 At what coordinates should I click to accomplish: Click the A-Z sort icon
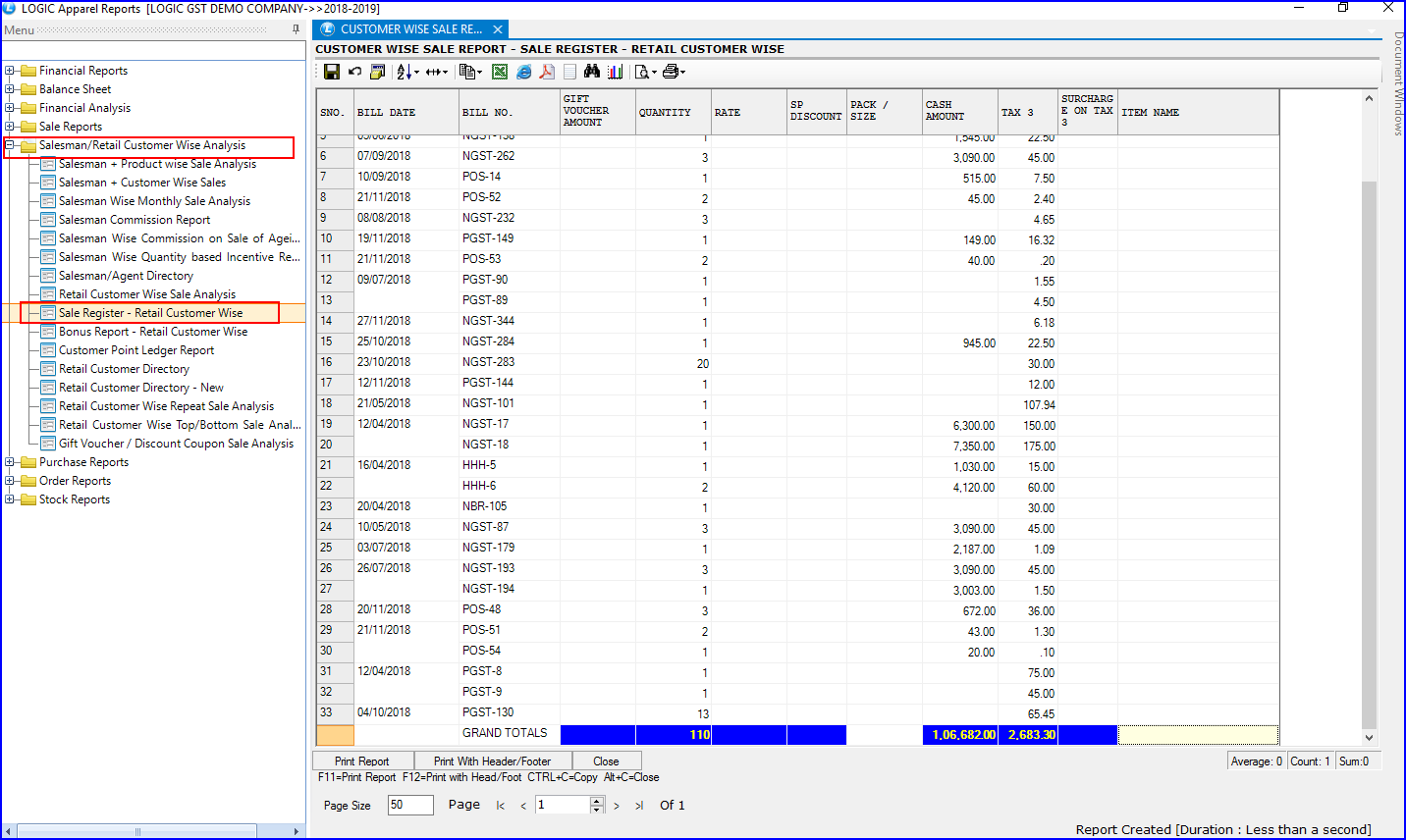tap(404, 72)
